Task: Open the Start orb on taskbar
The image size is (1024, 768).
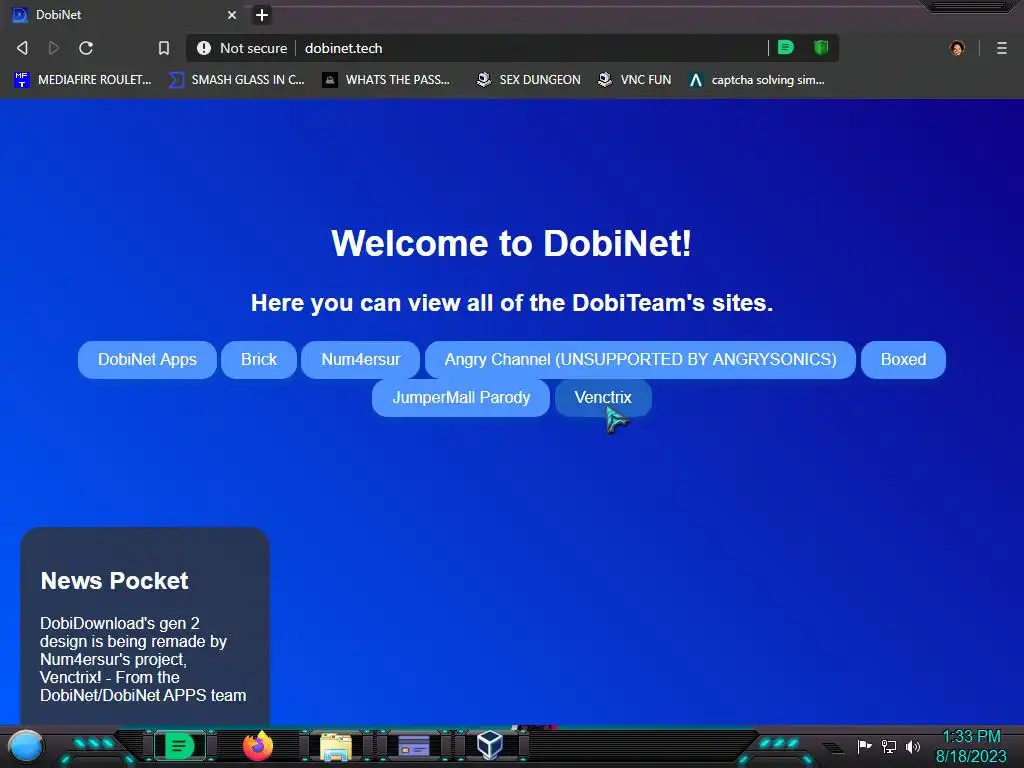Action: pyautogui.click(x=25, y=746)
